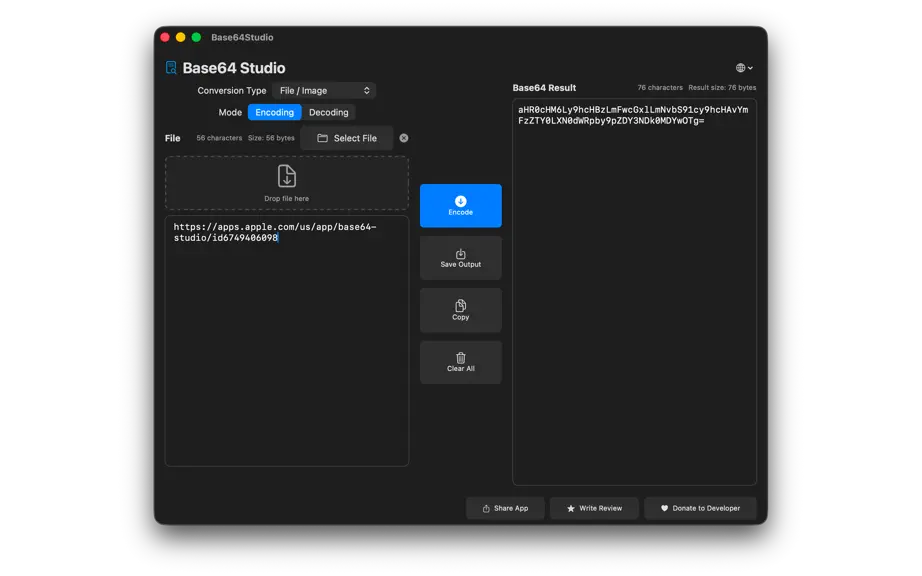Click the blue Encode button
Screen dimensions: 922x576
coord(460,206)
